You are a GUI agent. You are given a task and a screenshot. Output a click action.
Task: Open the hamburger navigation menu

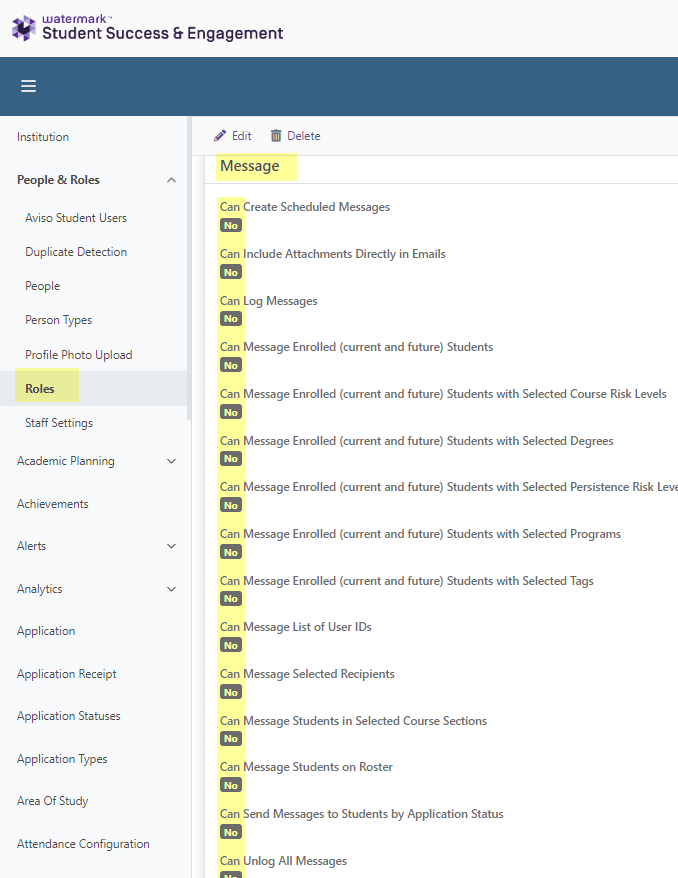click(29, 86)
